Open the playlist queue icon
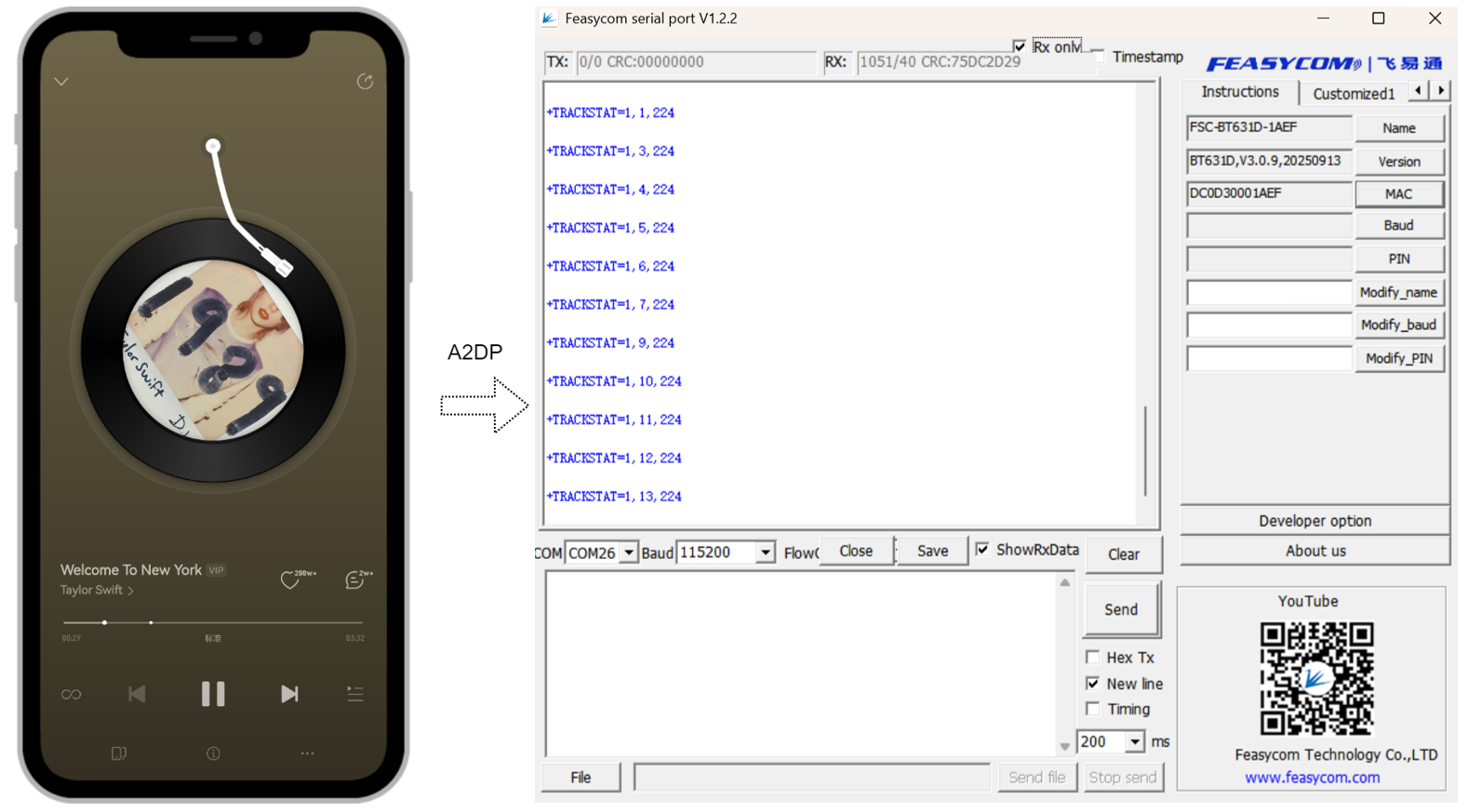The width and height of the screenshot is (1468, 812). coord(354,694)
